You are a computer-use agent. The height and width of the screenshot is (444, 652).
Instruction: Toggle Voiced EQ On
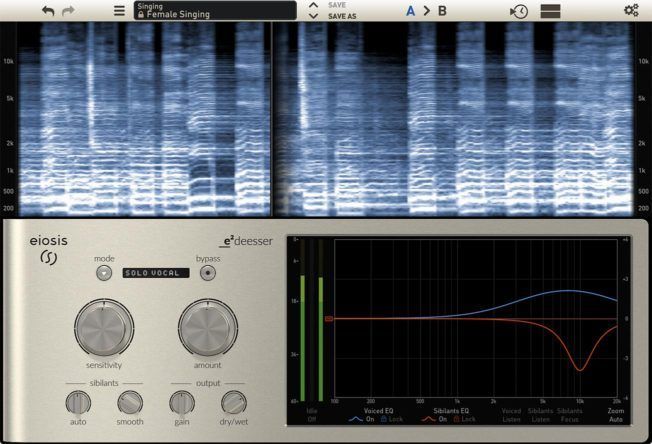tap(370, 419)
